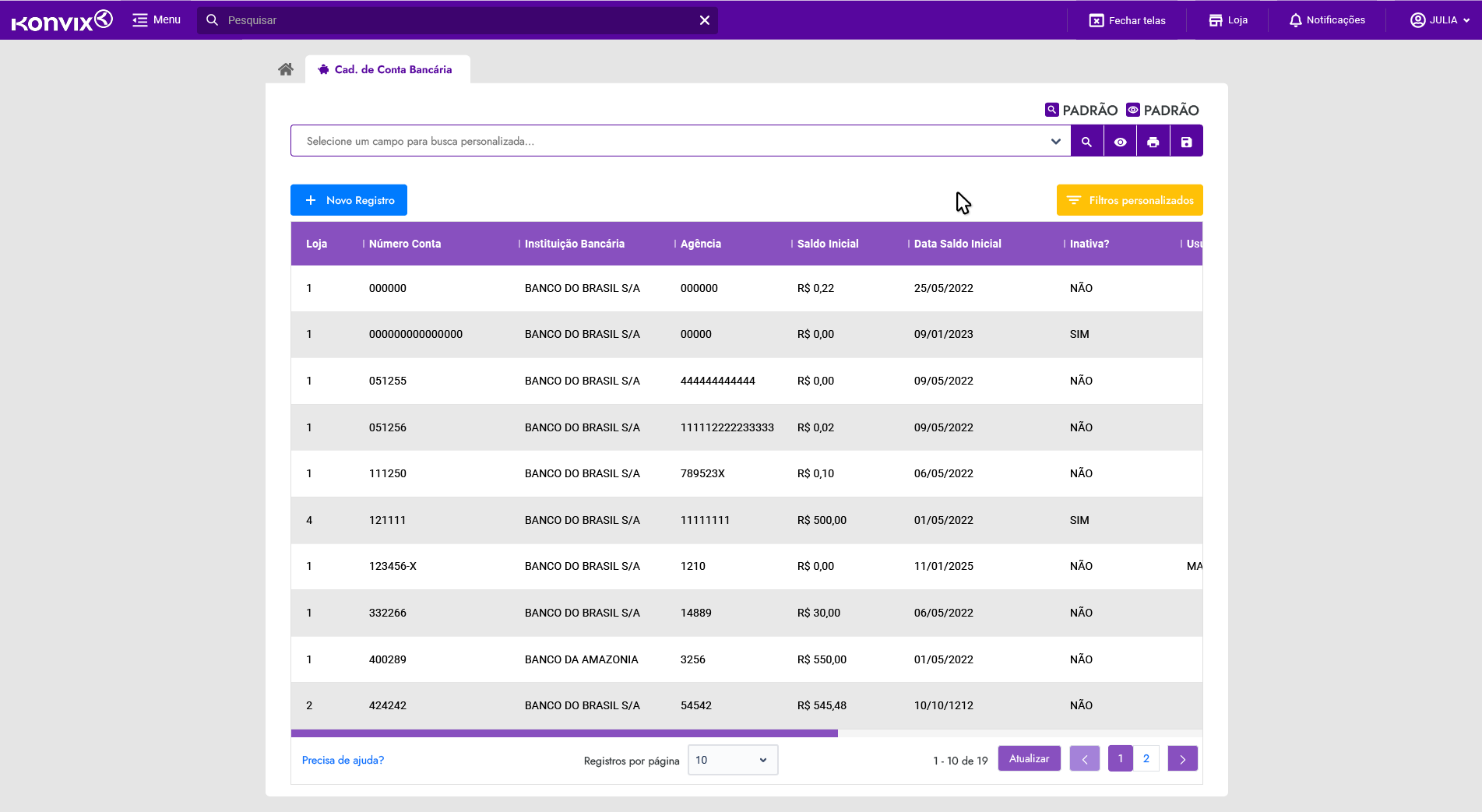Screen dimensions: 1482x812
Task: Click balance R$ 500,00 cell
Action: click(822, 520)
